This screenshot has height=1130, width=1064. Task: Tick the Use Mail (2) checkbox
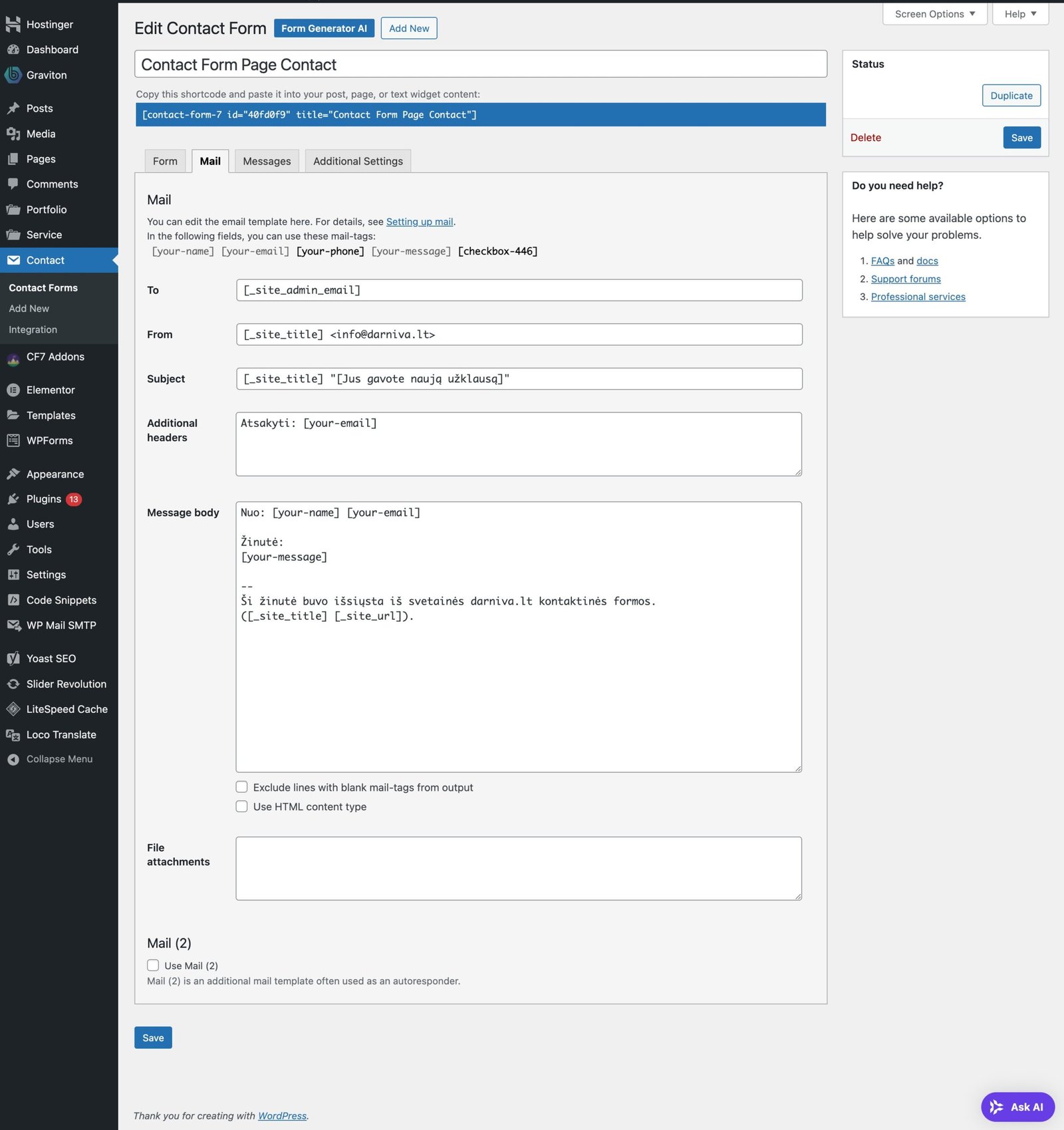click(153, 965)
